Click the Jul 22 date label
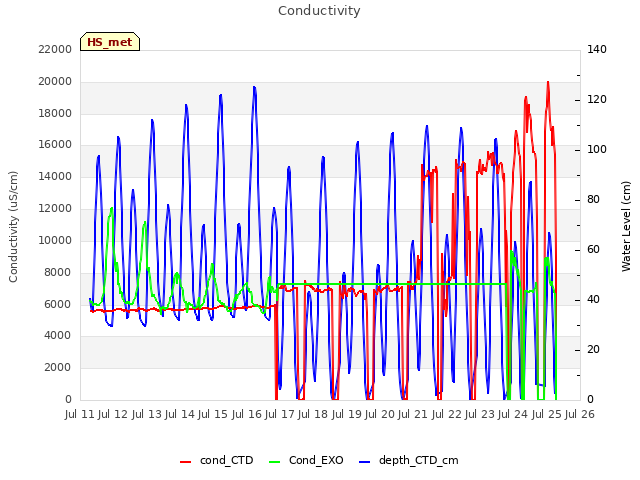The width and height of the screenshot is (640, 480). pyautogui.click(x=447, y=415)
